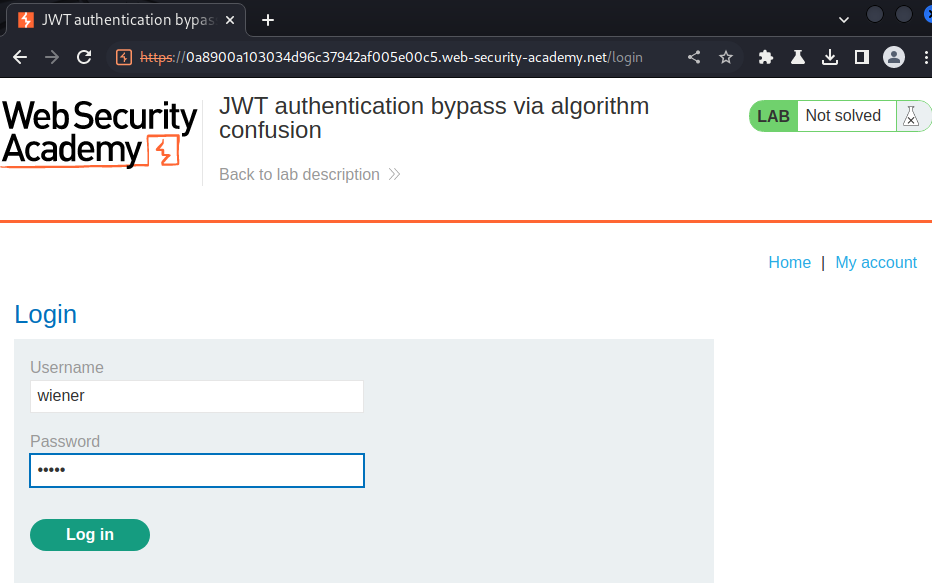
Task: Close the JWT authentication bypass tab
Action: pyautogui.click(x=230, y=20)
